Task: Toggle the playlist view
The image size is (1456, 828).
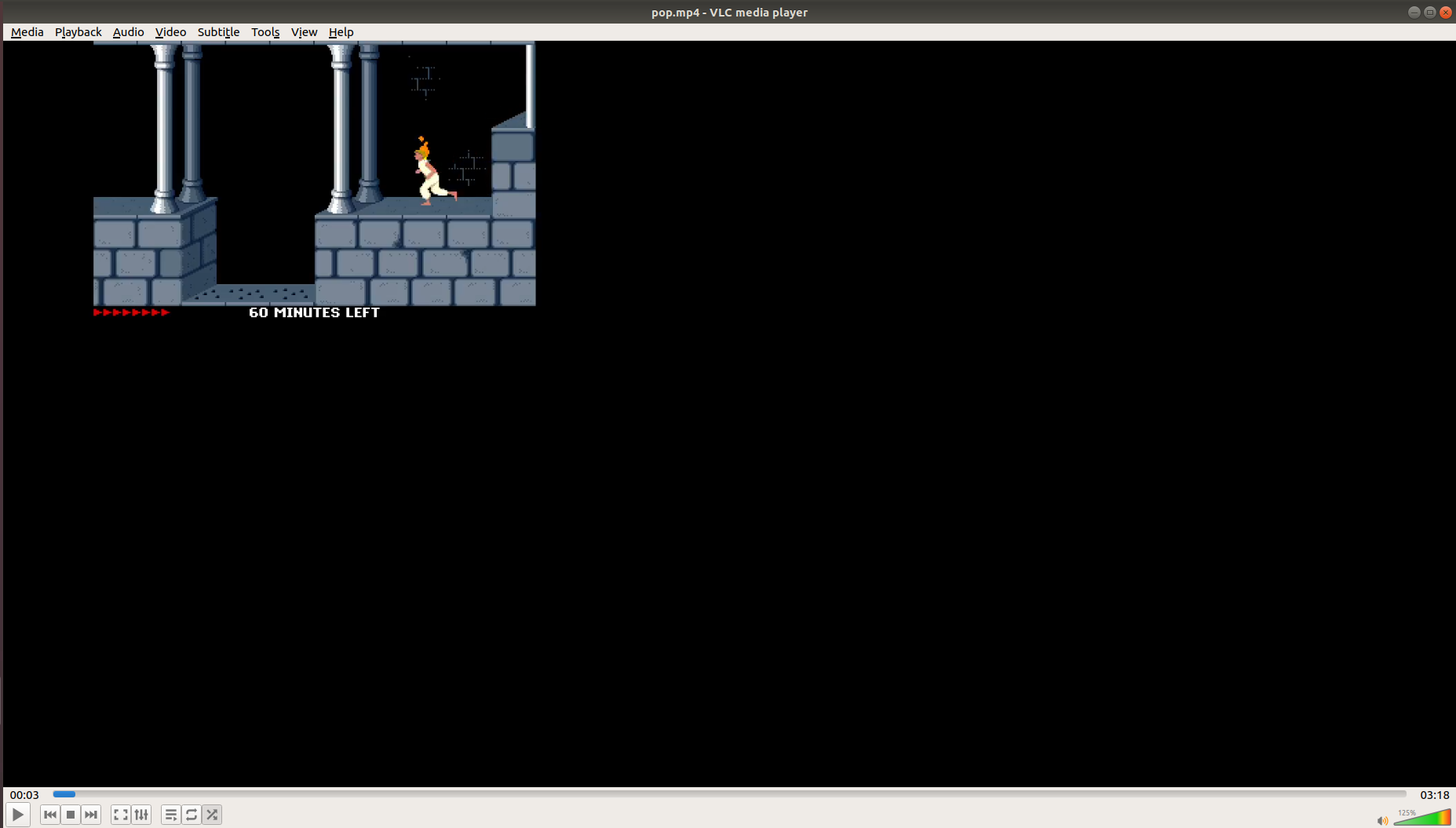Action: click(x=170, y=815)
